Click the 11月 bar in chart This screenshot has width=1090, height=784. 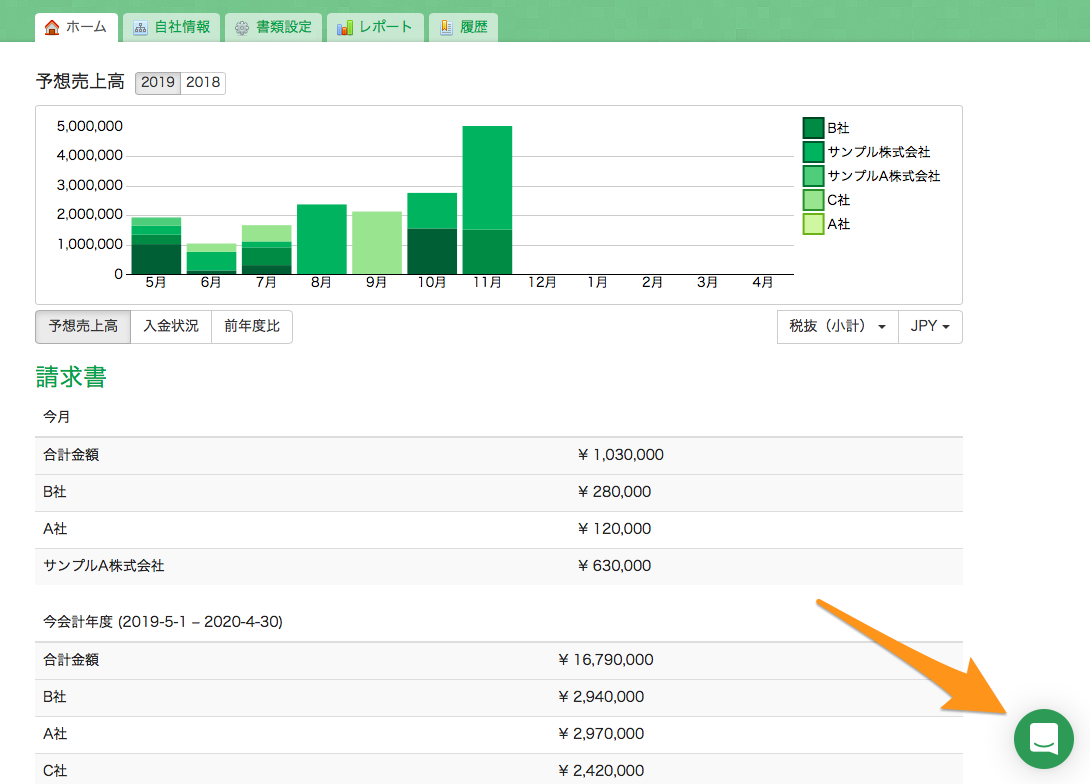pyautogui.click(x=487, y=200)
